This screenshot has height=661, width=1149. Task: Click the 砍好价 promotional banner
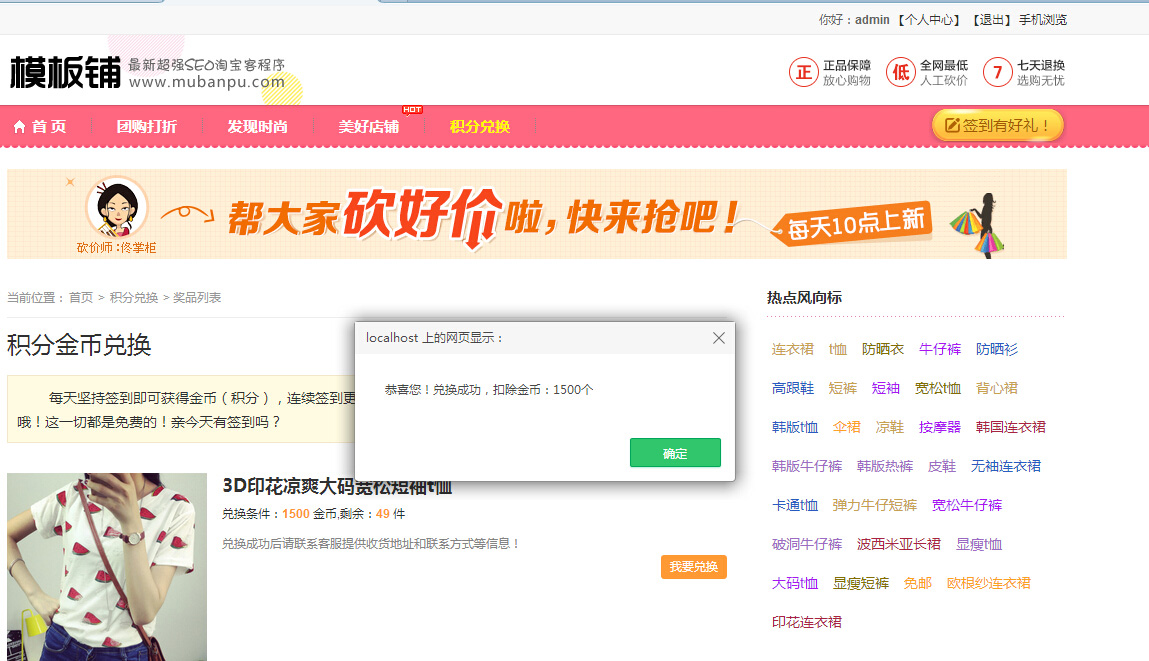[x=536, y=214]
